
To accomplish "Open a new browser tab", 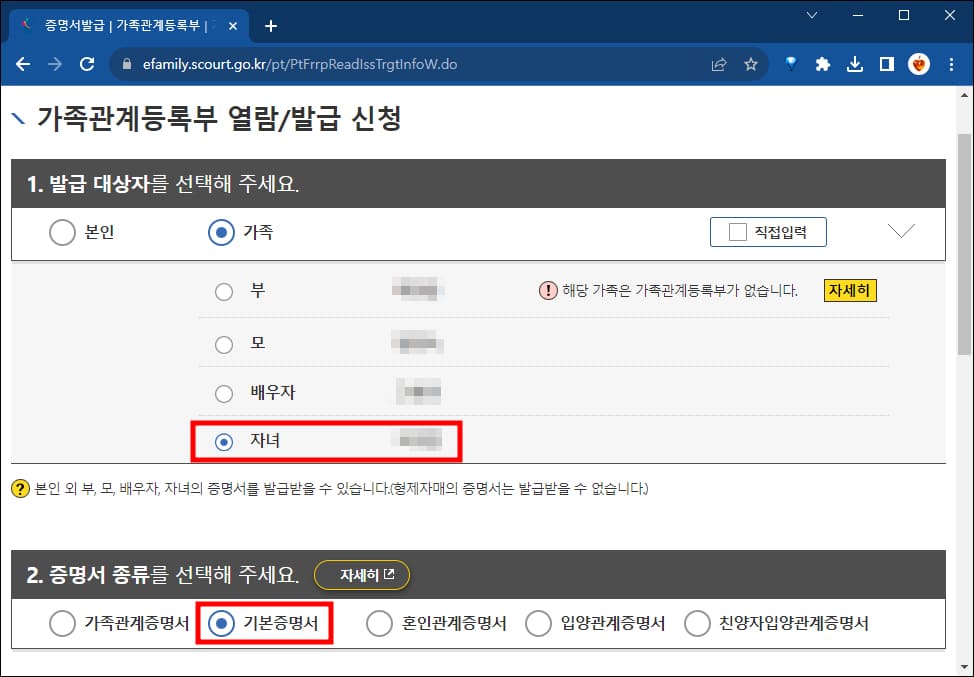I will pyautogui.click(x=269, y=25).
